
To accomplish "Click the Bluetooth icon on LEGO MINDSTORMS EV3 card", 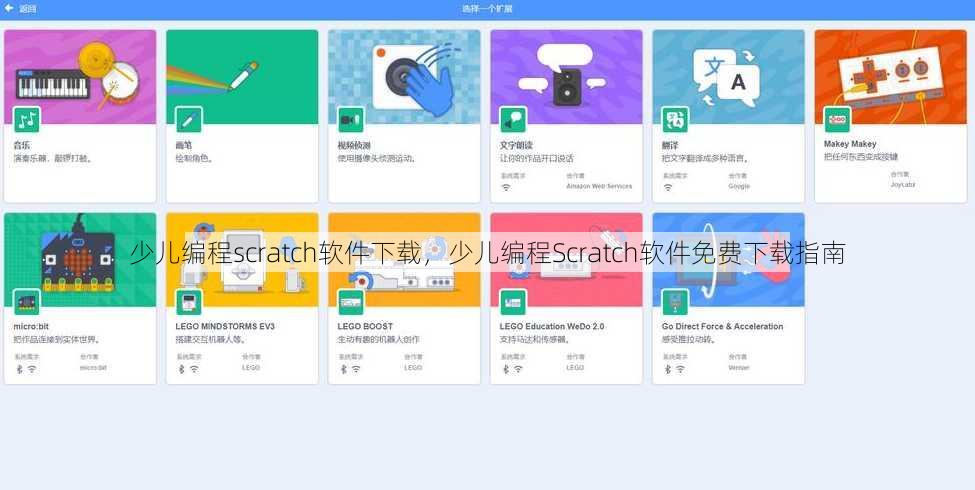I will [182, 369].
